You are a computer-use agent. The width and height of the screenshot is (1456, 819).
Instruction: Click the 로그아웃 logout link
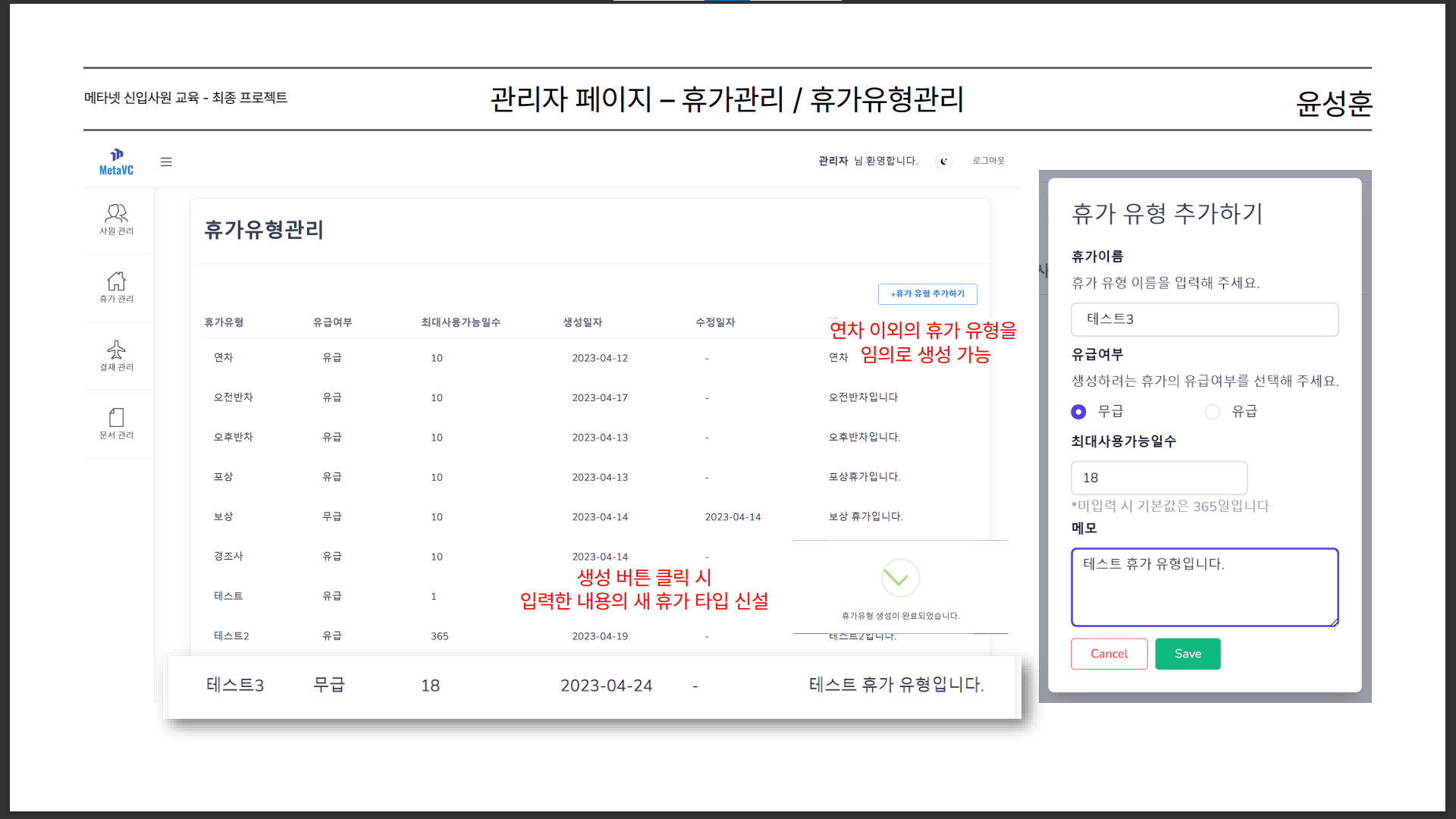pos(988,161)
